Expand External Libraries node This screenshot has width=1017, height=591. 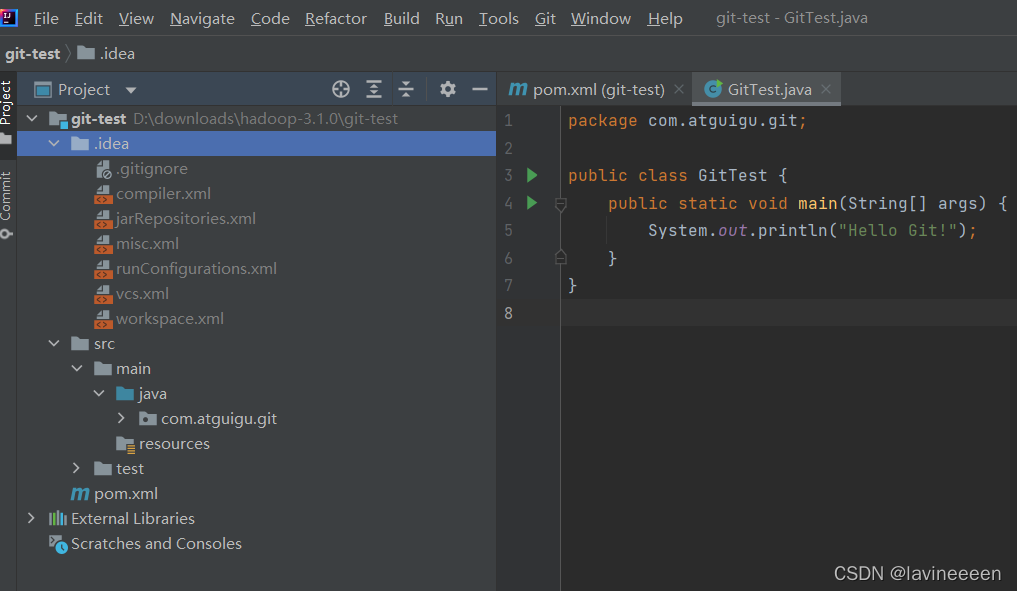click(31, 518)
